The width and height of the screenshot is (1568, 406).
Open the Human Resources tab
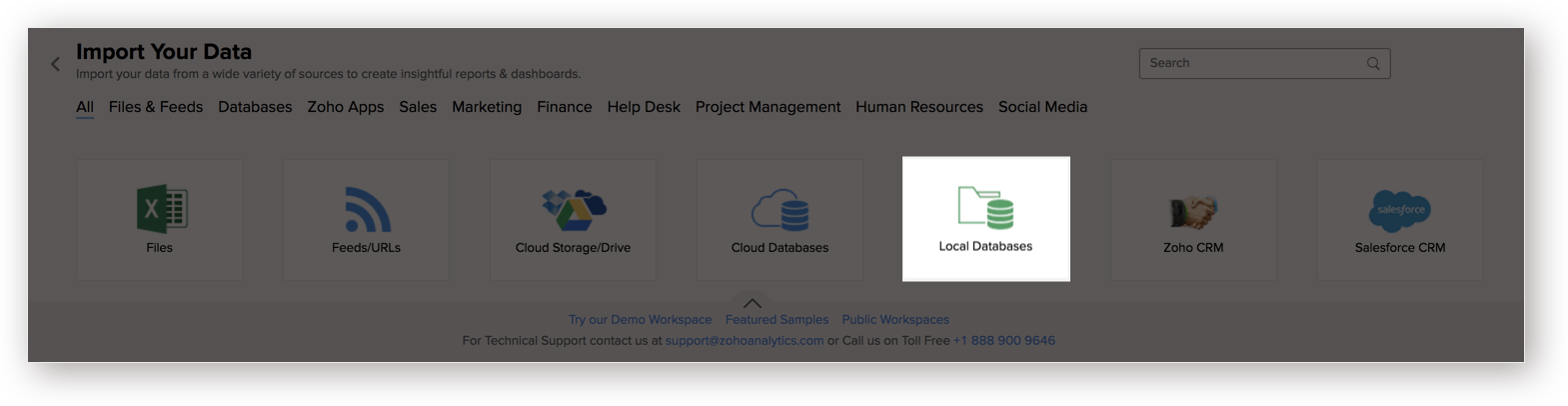(x=919, y=107)
